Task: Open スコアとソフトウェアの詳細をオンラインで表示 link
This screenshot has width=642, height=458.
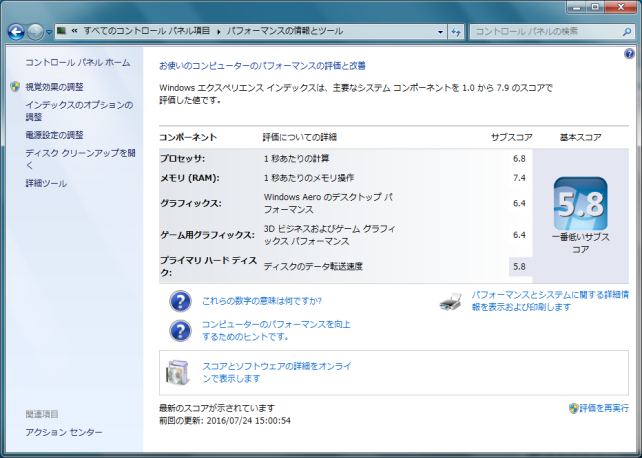Action: coord(277,372)
